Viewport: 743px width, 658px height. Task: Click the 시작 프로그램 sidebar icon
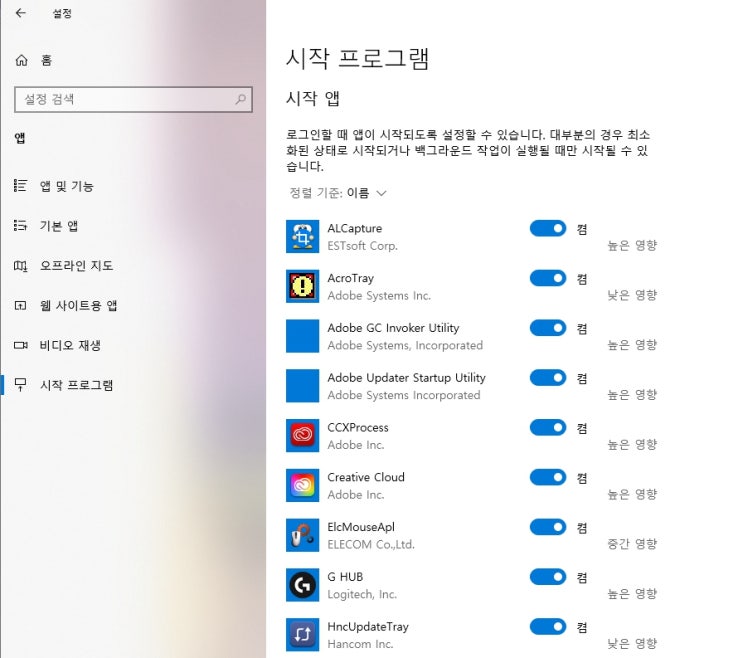click(20, 385)
